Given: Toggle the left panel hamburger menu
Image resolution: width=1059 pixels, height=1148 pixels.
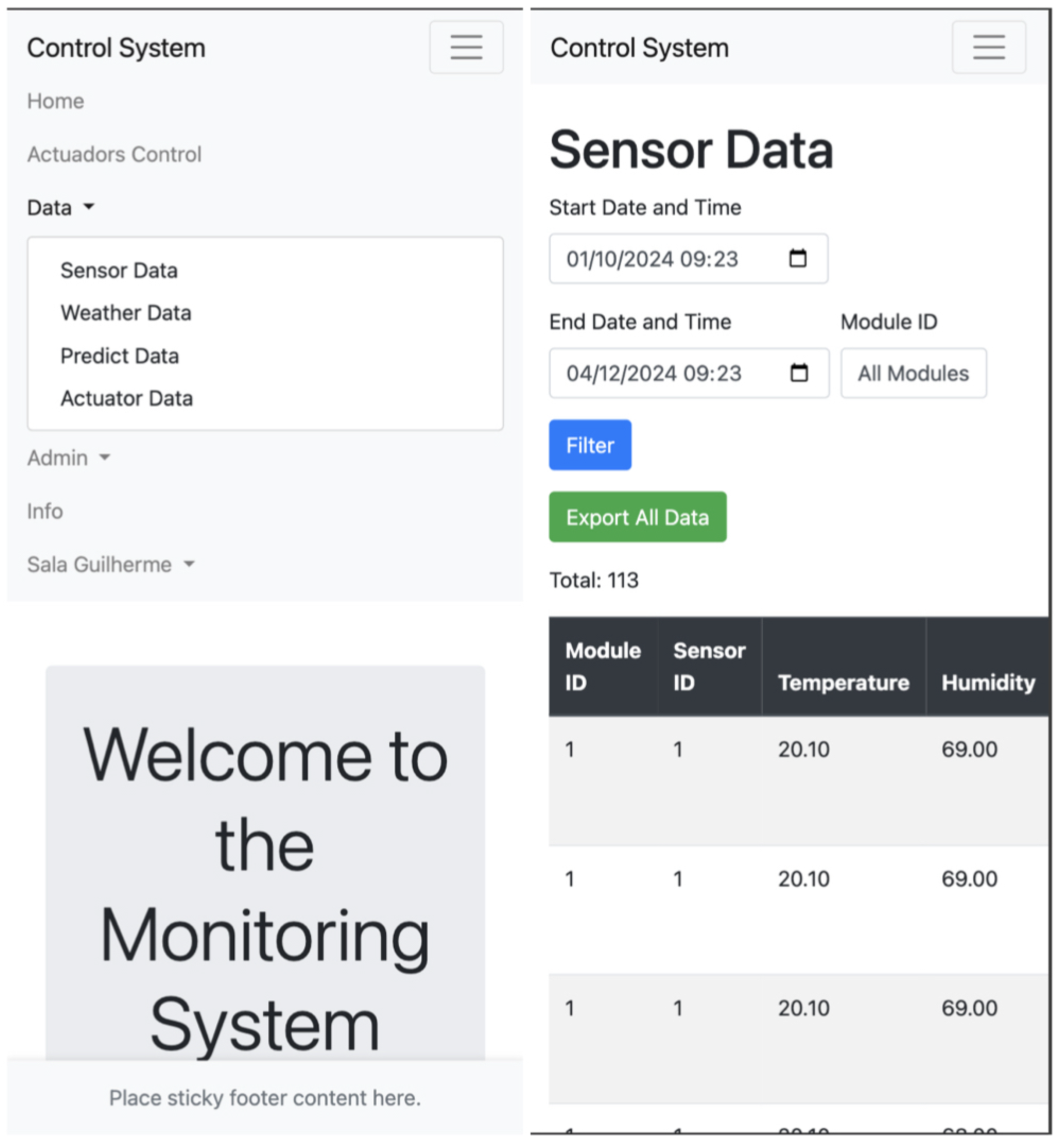Looking at the screenshot, I should tap(466, 47).
